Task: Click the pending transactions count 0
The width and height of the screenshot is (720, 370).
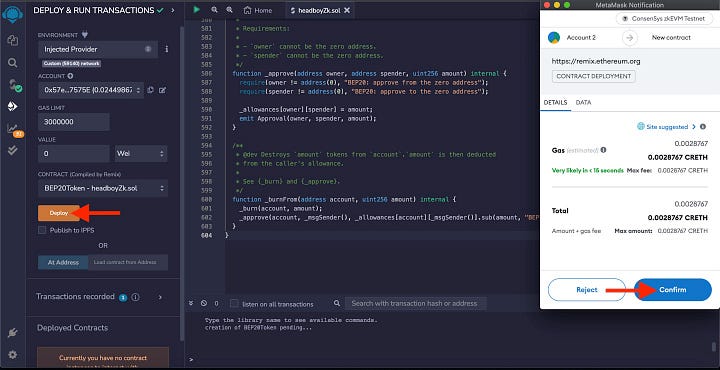Action: [216, 303]
